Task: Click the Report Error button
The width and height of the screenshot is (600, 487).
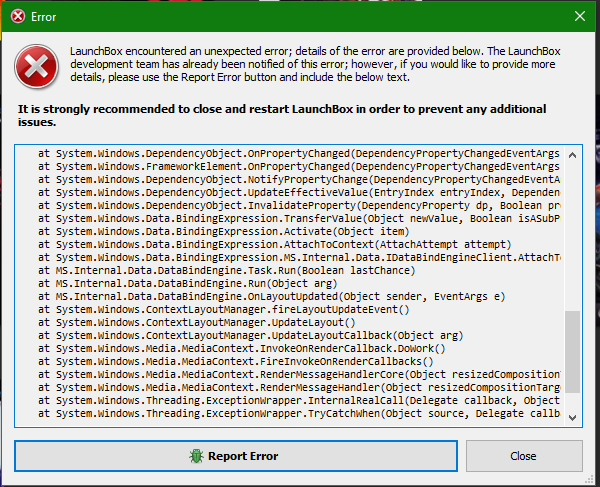Action: tap(236, 456)
